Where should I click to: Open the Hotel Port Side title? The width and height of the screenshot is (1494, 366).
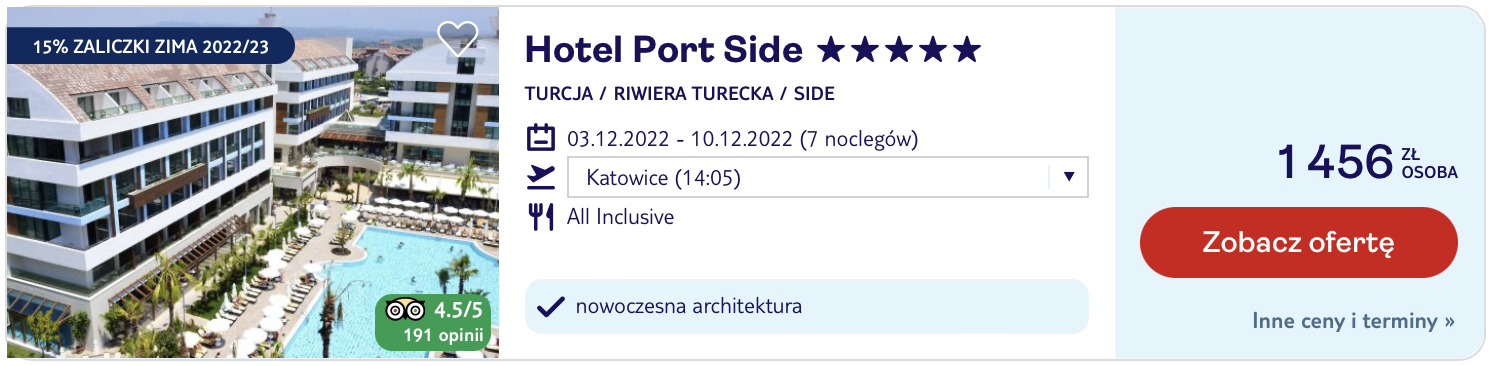[663, 49]
